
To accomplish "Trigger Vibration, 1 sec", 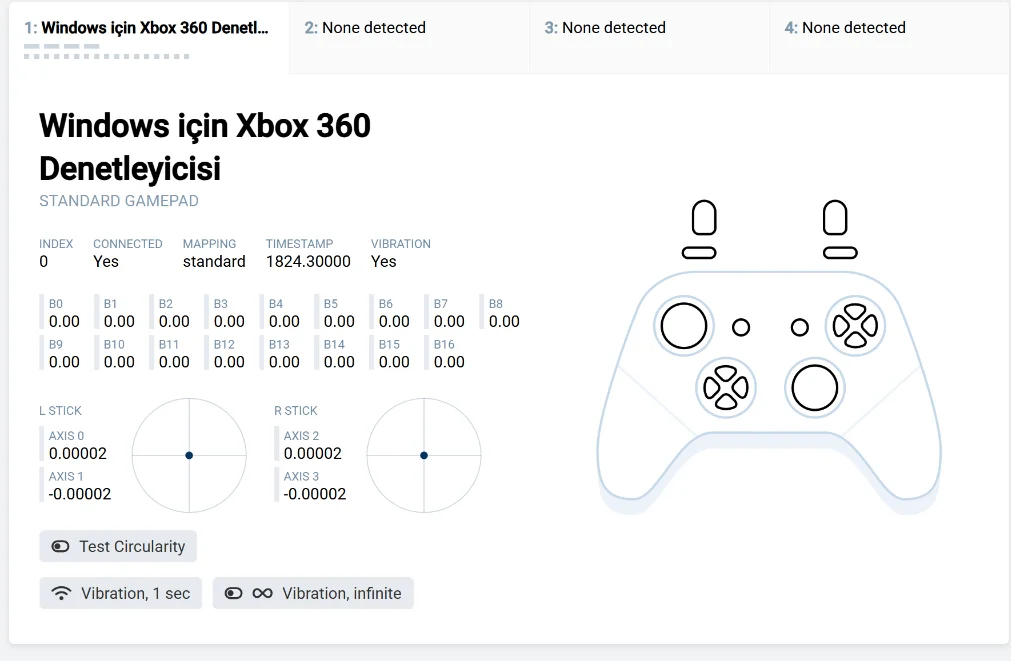I will [121, 593].
